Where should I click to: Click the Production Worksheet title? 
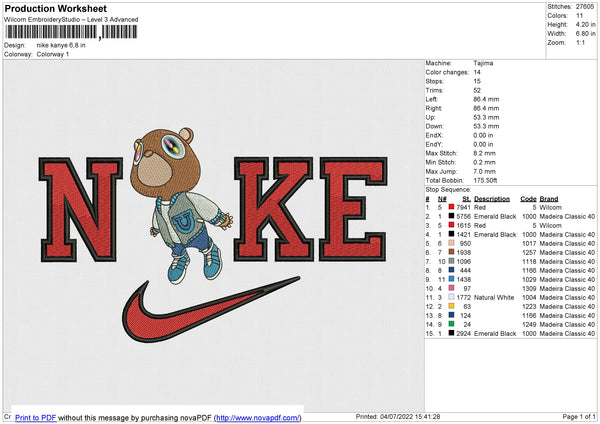tap(55, 9)
